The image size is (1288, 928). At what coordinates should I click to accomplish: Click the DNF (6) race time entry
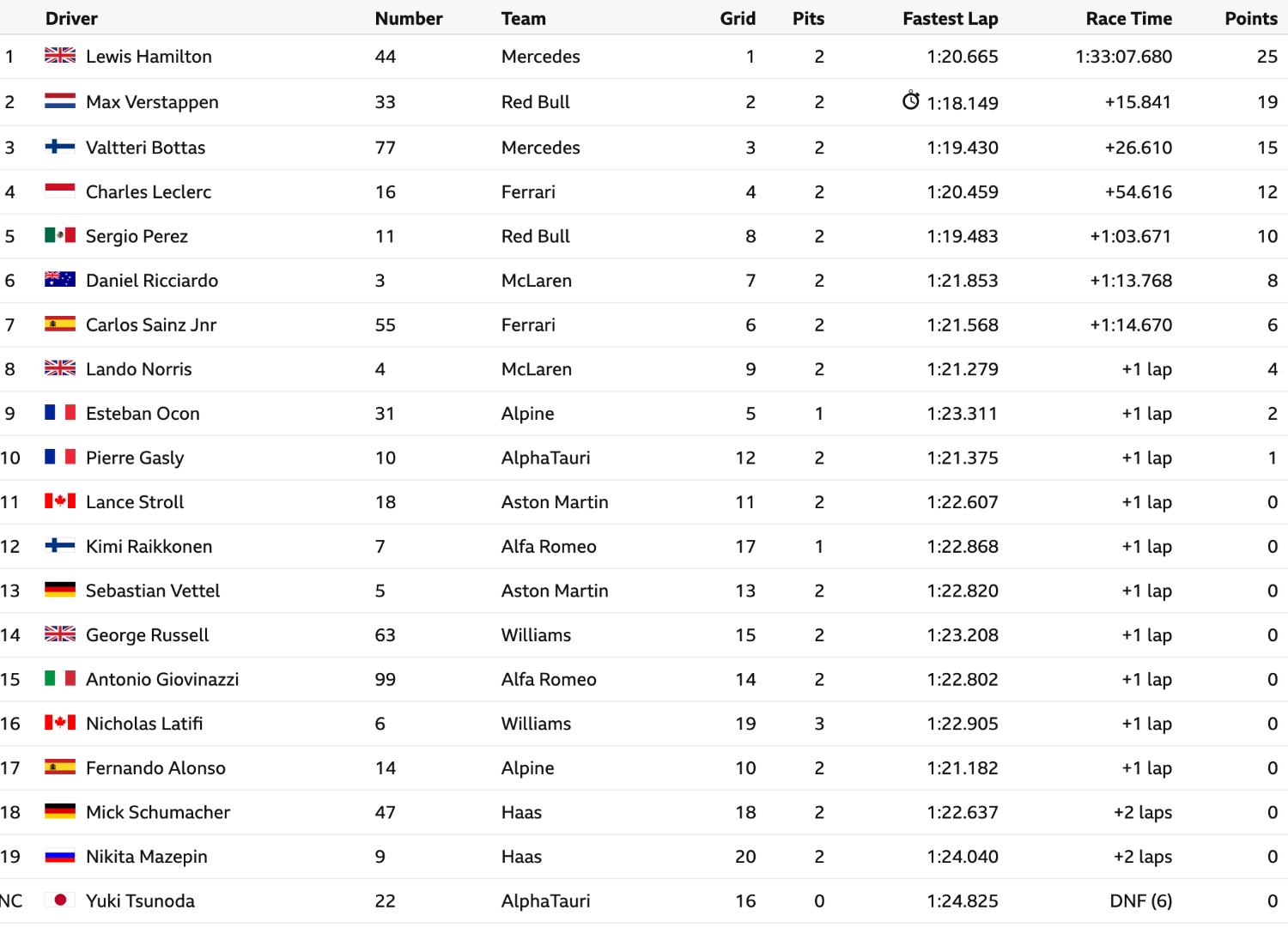1140,901
